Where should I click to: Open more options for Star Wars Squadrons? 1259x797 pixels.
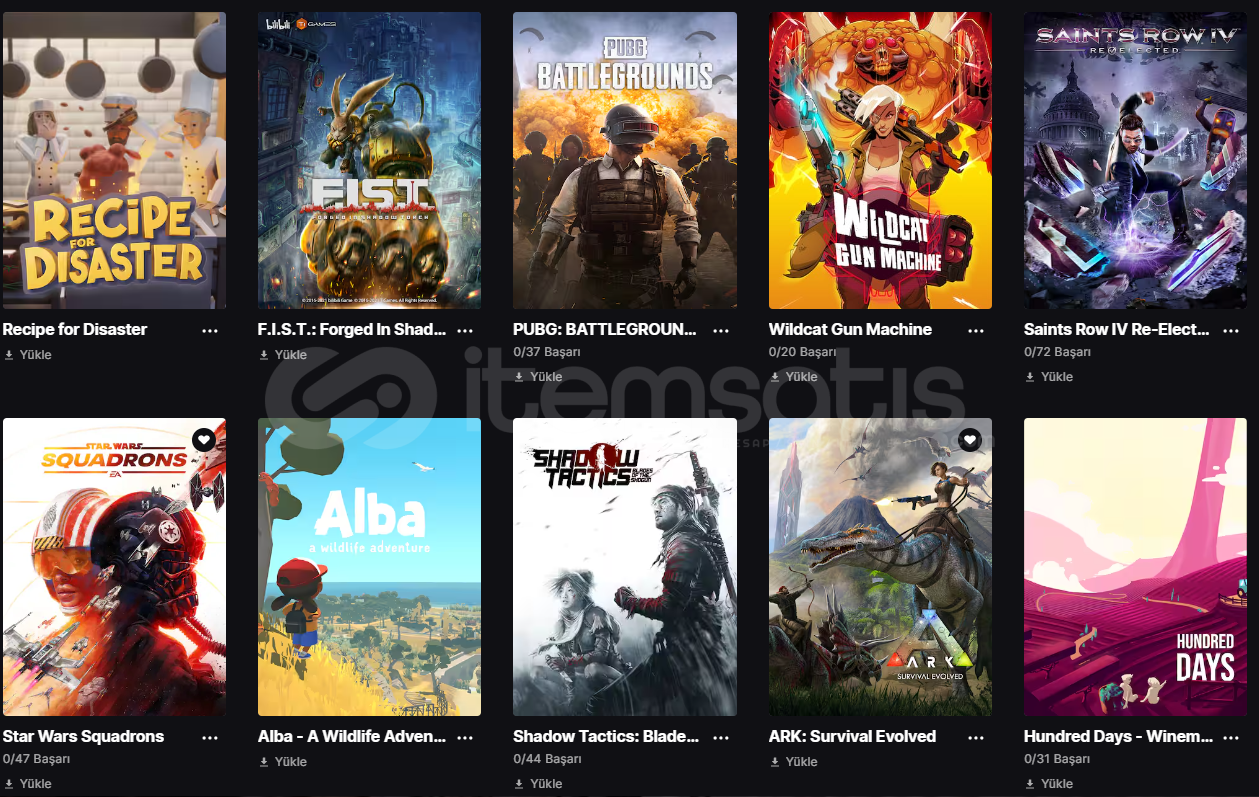click(x=210, y=737)
